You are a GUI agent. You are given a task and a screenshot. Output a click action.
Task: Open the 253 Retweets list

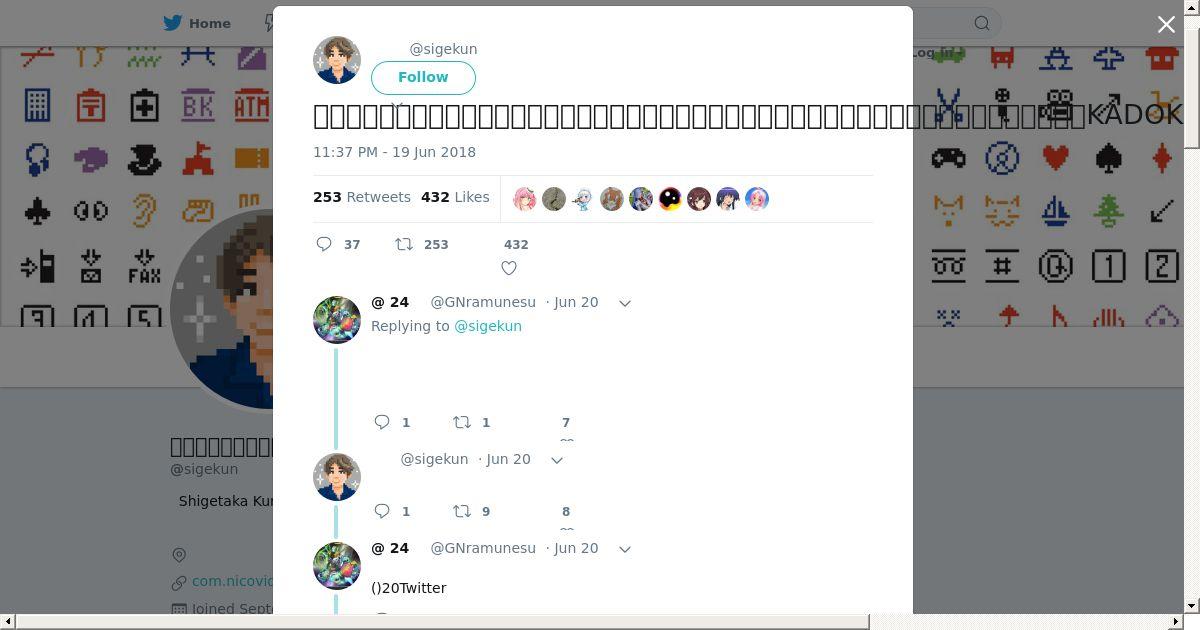[362, 197]
